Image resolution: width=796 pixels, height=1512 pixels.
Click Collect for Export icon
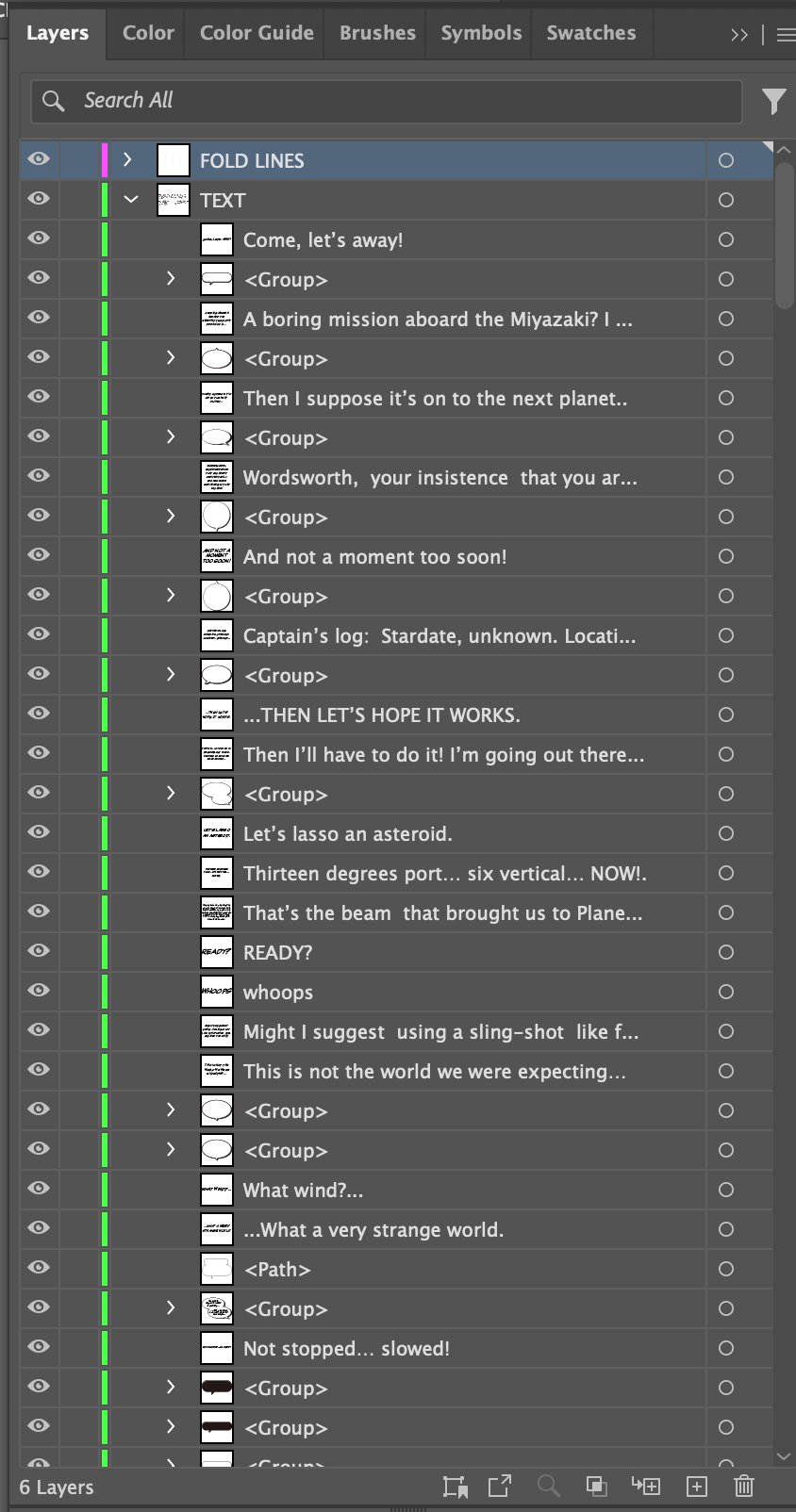456,1487
